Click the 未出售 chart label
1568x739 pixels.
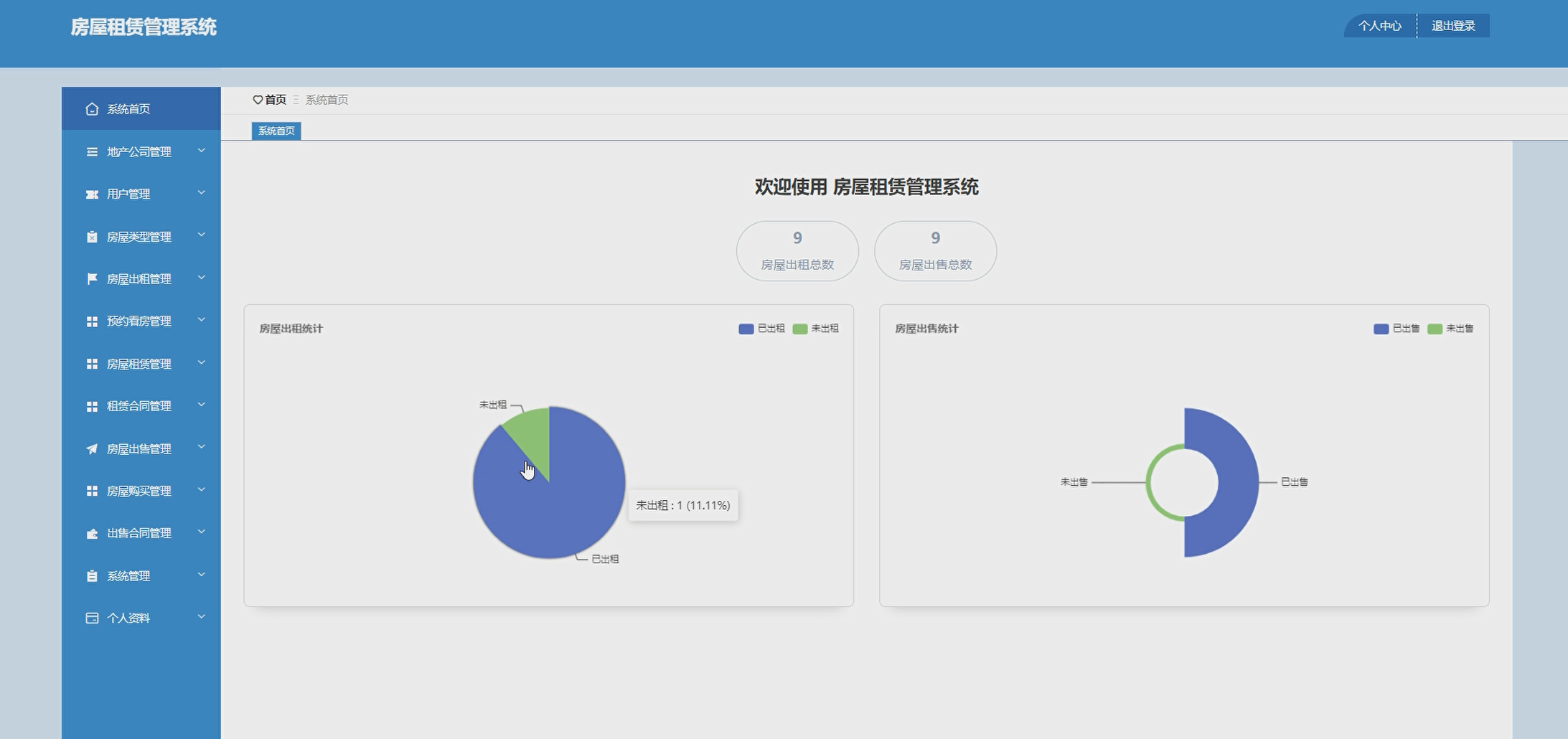coord(1074,482)
